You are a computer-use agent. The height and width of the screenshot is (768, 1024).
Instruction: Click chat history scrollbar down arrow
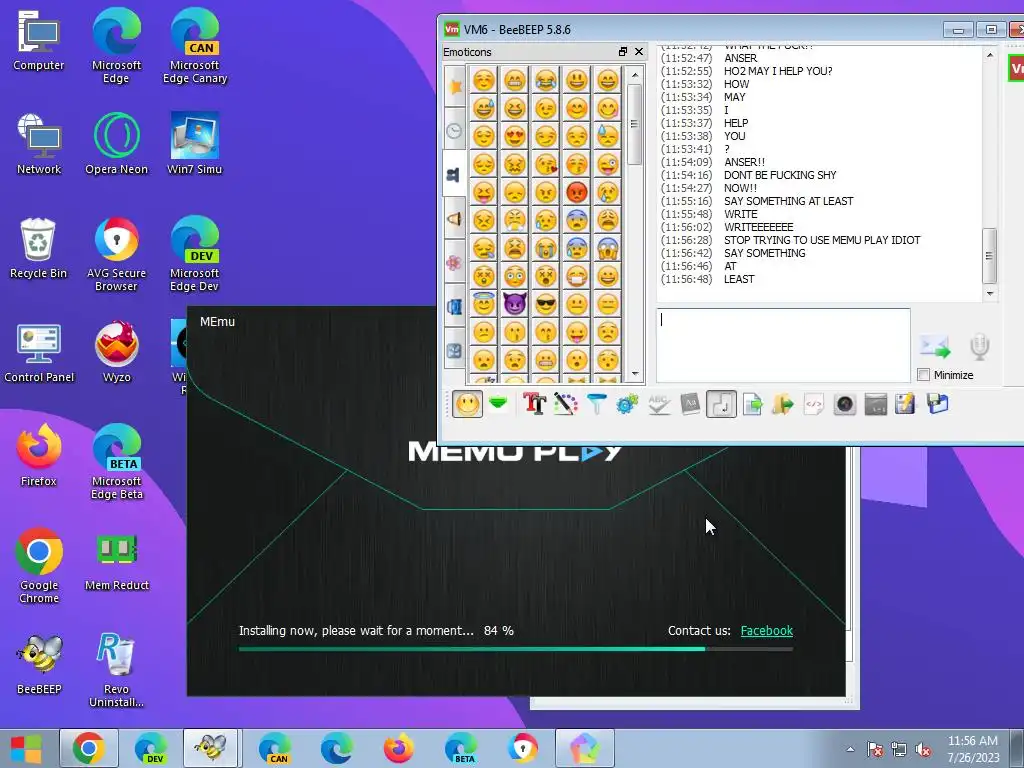tap(989, 294)
